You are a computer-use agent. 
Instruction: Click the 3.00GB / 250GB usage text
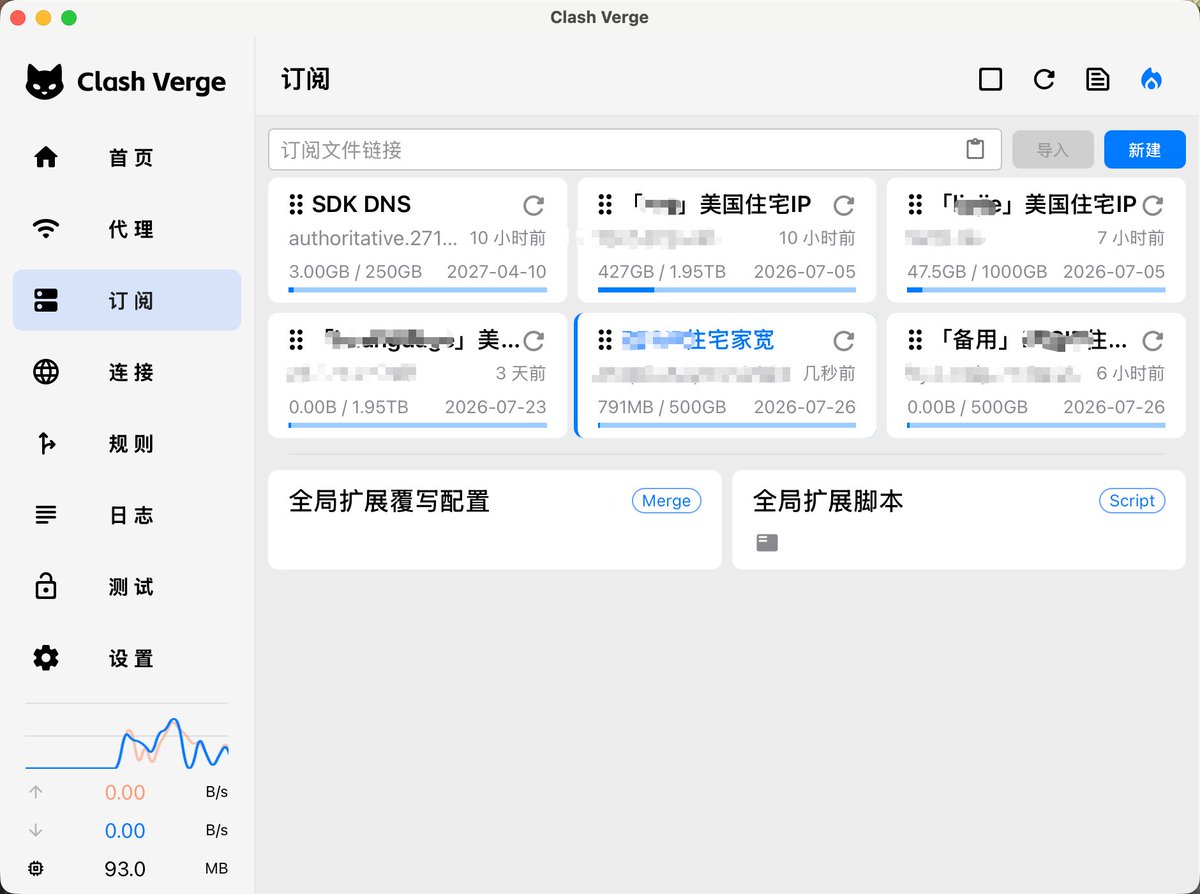coord(355,271)
